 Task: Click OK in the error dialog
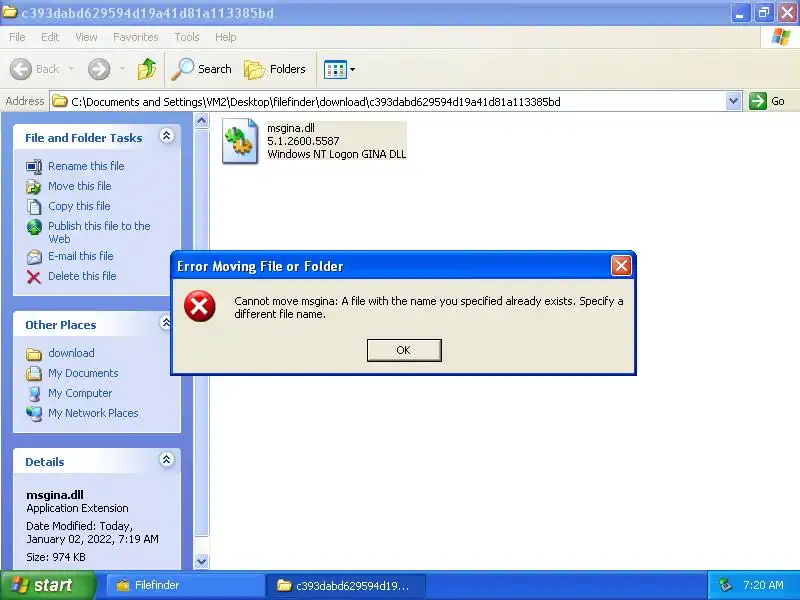click(404, 350)
